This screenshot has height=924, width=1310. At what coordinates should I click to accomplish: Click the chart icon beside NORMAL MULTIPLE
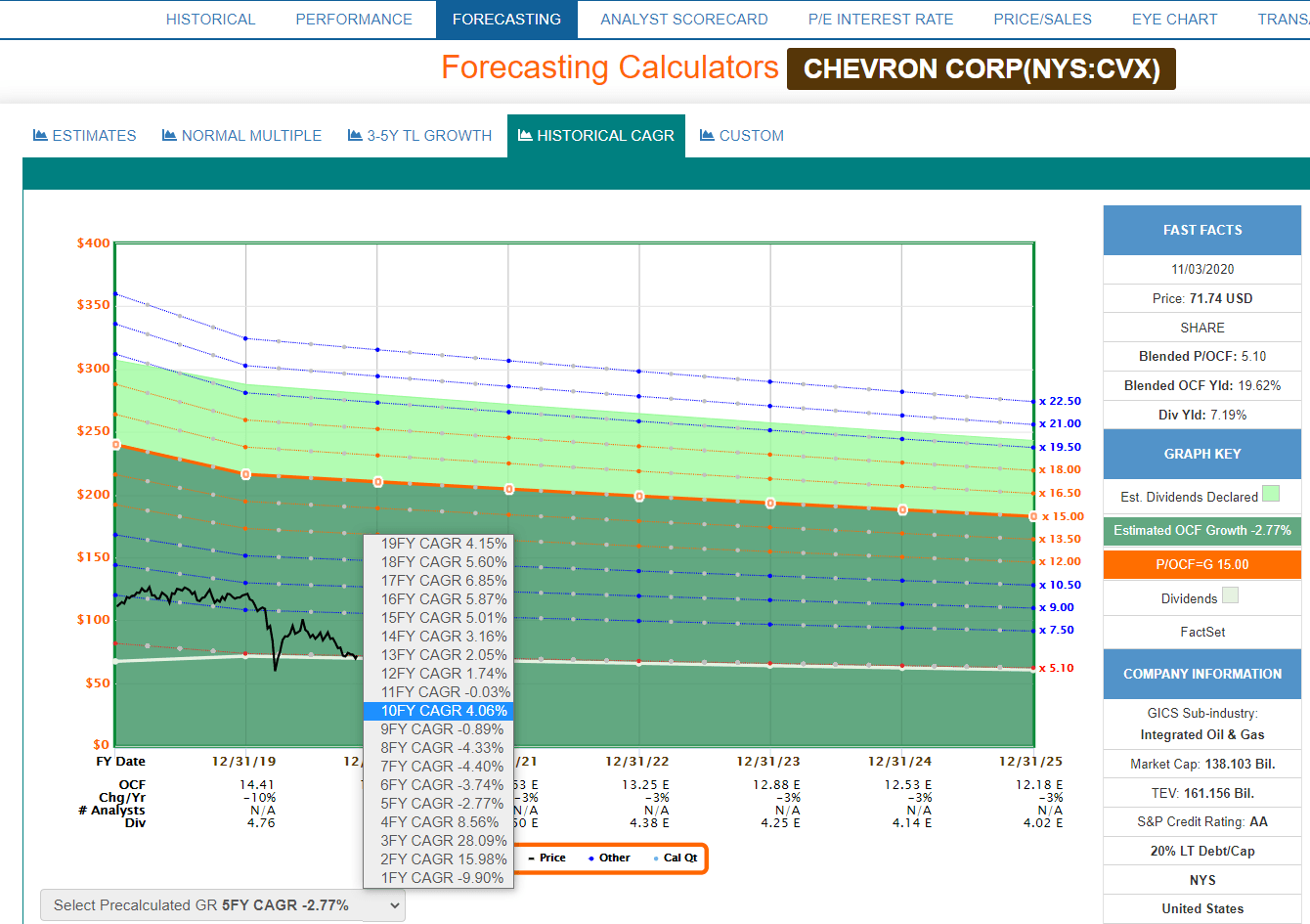[169, 135]
